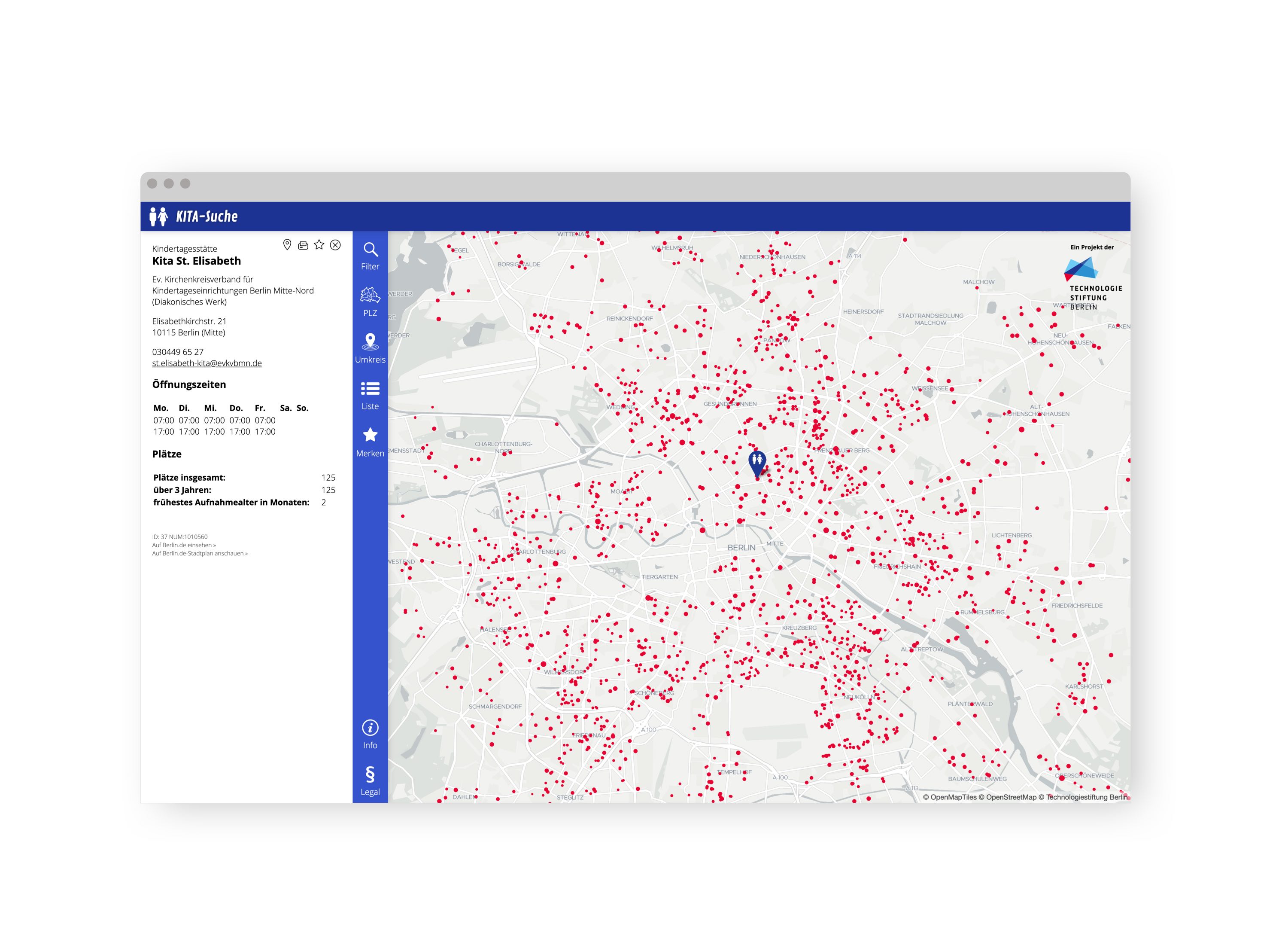The width and height of the screenshot is (1288, 945).
Task: Click the KREUZBERG label on map
Action: [799, 628]
